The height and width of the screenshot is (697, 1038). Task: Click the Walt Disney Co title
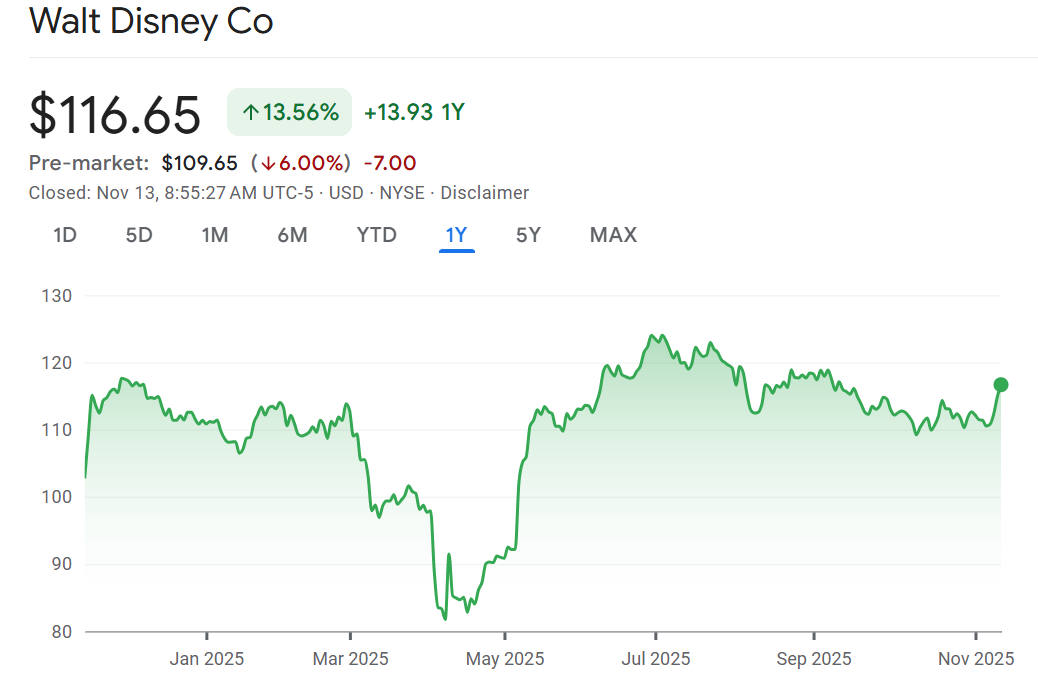(x=151, y=21)
